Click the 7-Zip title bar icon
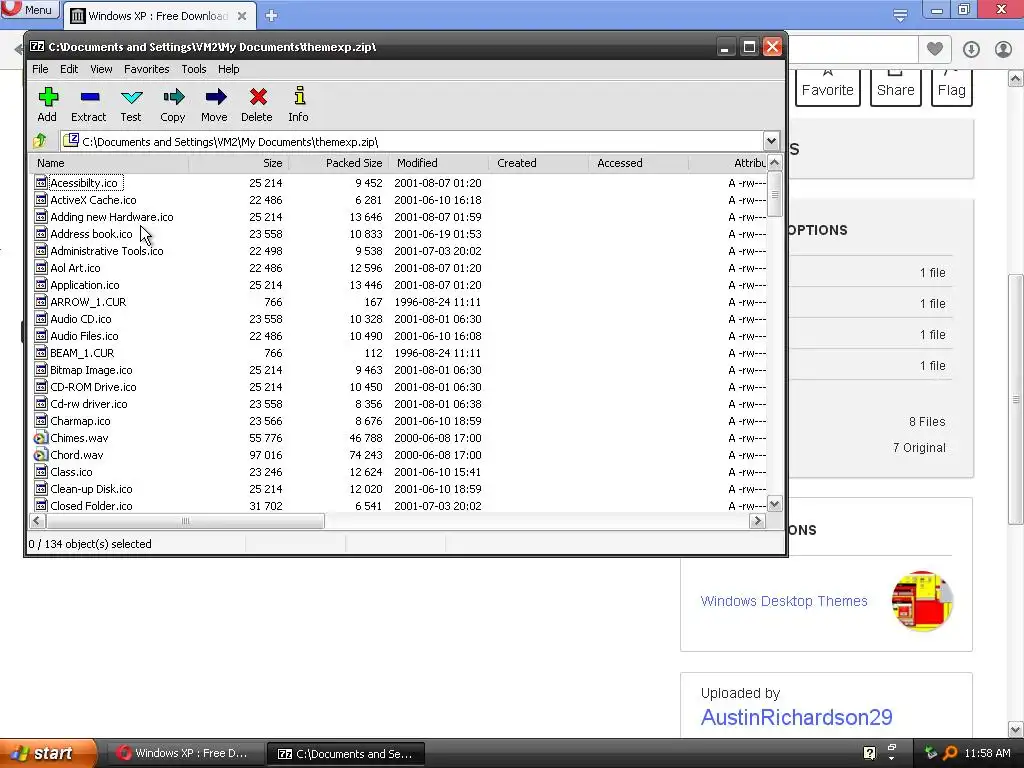The image size is (1024, 768). coord(37,46)
